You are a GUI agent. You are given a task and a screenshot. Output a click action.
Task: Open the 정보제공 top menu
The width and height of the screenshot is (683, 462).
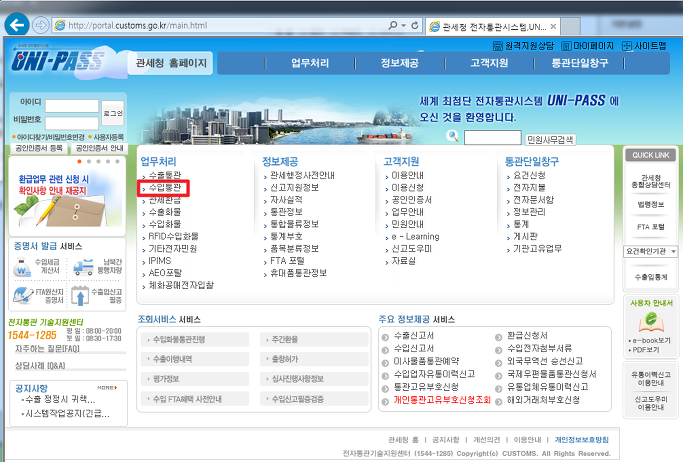click(x=400, y=63)
